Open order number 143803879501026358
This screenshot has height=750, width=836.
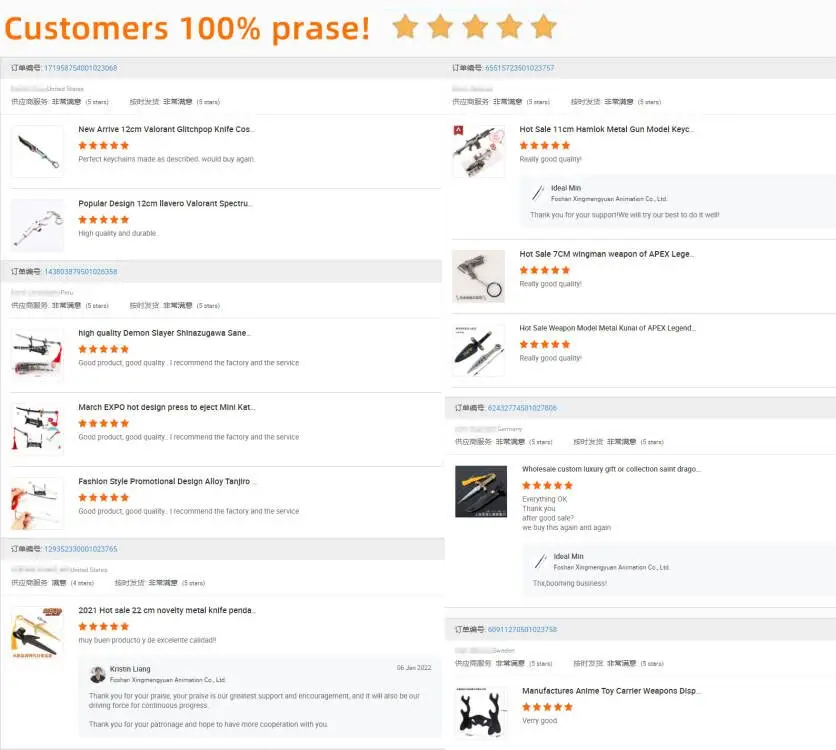[81, 272]
